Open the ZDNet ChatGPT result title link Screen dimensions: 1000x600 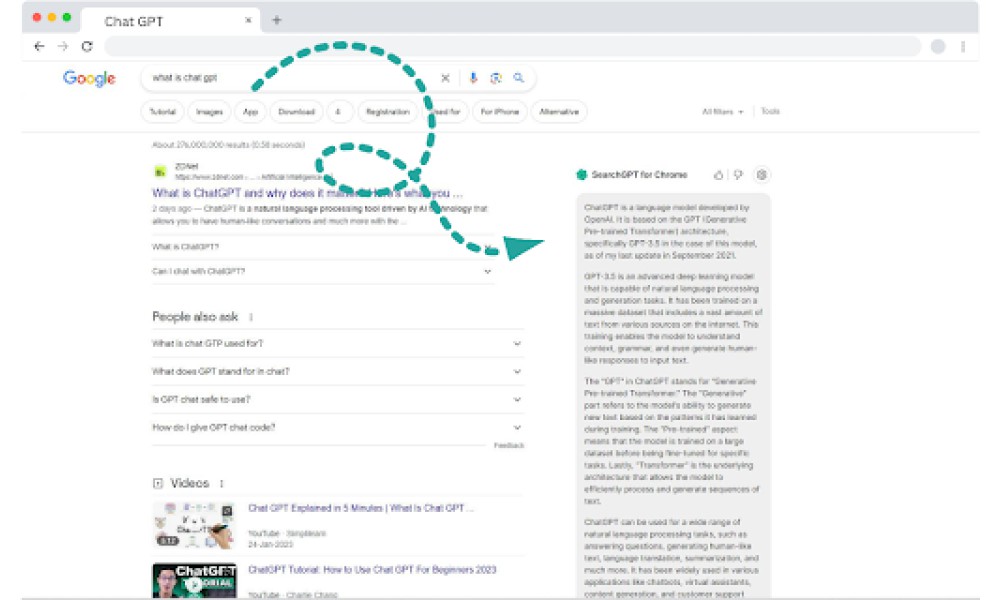(307, 193)
